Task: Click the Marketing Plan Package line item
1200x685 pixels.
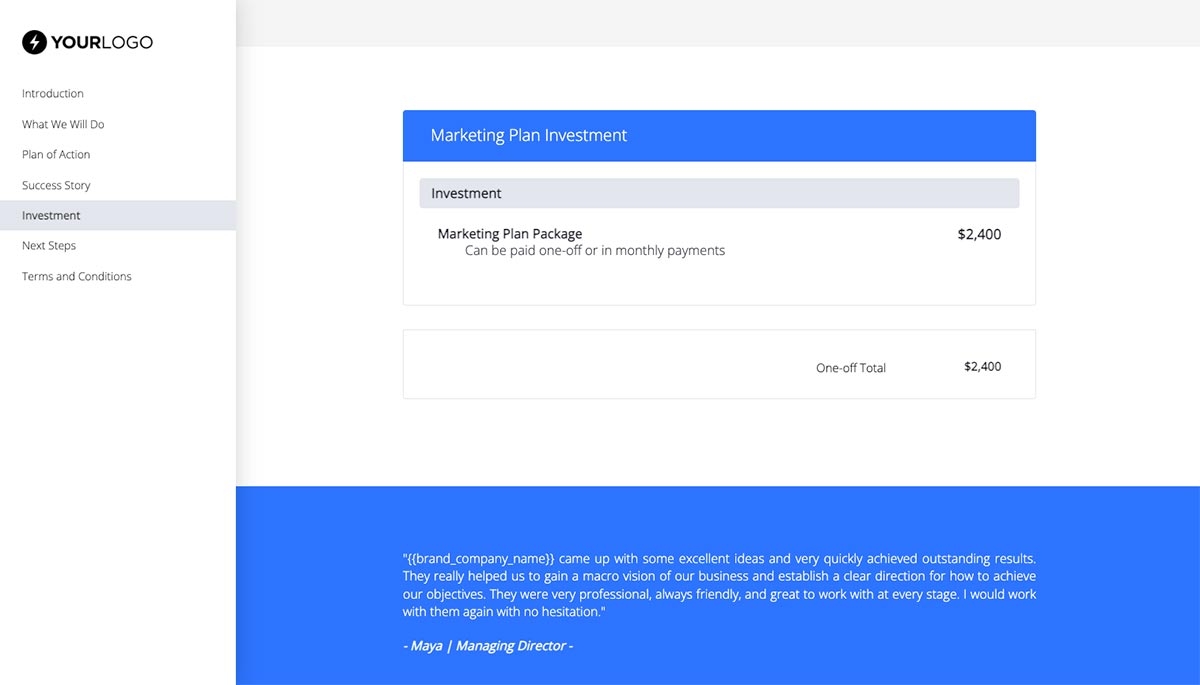Action: (x=509, y=233)
